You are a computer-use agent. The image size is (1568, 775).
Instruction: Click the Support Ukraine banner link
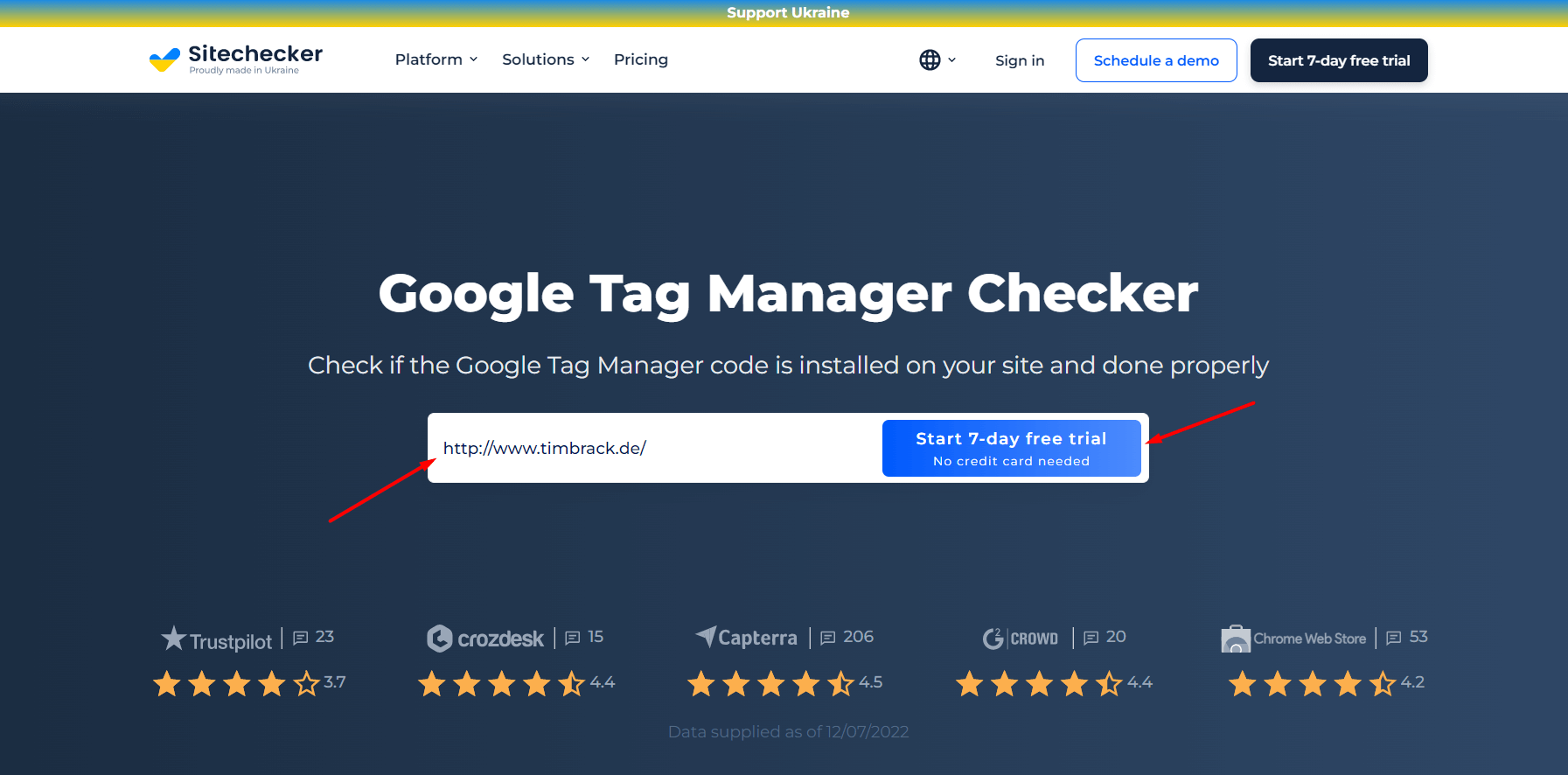point(788,12)
